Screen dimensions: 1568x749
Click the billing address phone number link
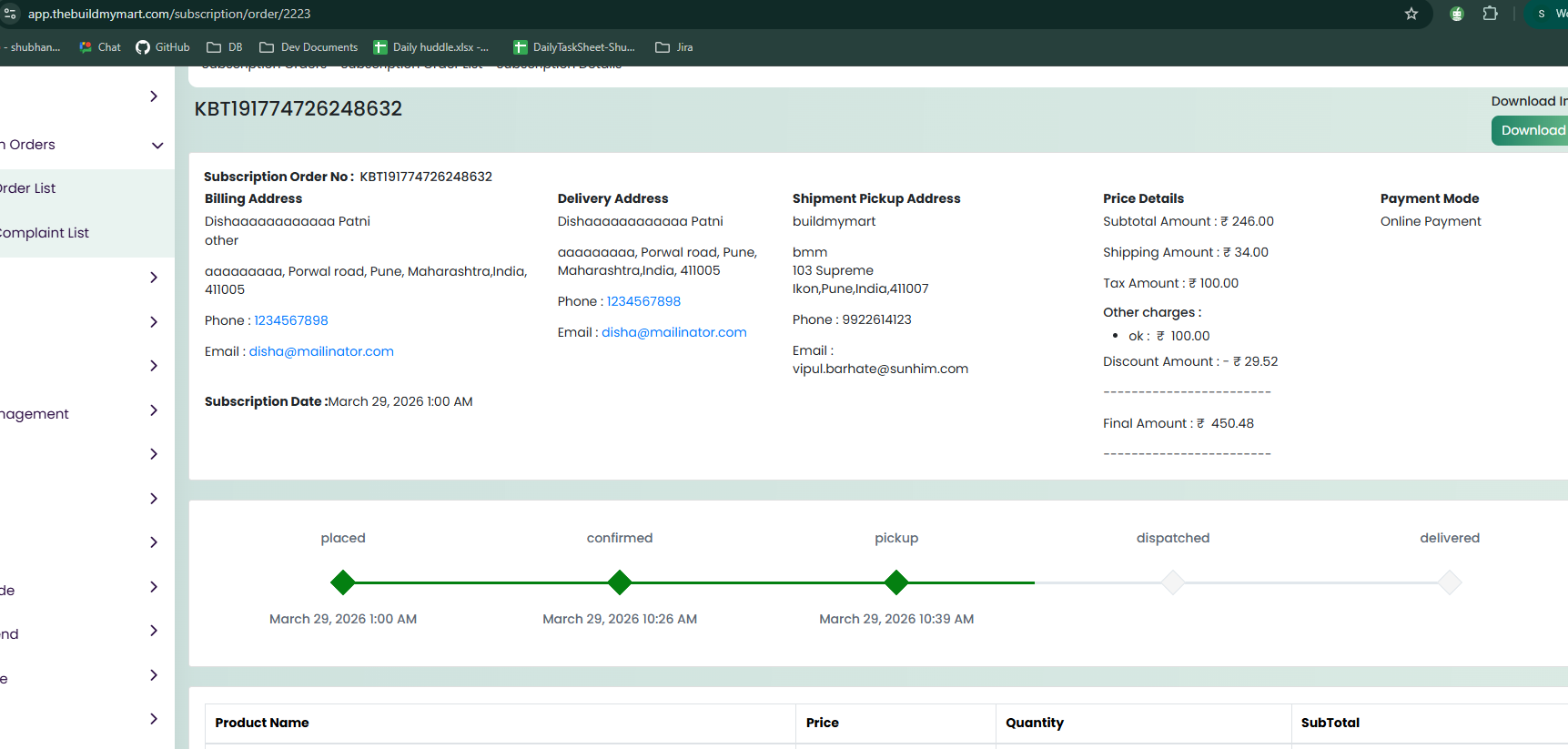point(291,320)
